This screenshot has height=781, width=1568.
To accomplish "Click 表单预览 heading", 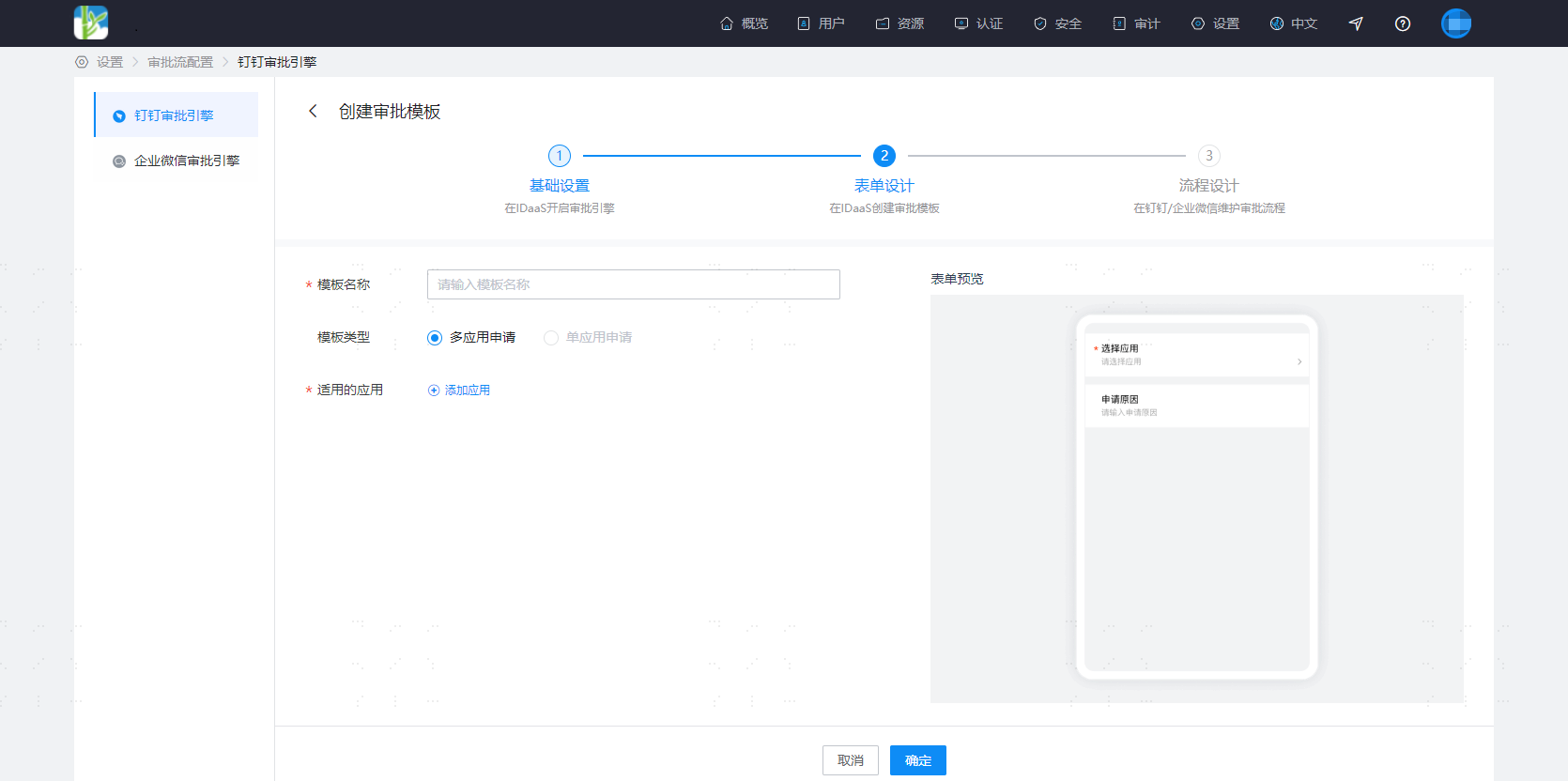I will (958, 279).
